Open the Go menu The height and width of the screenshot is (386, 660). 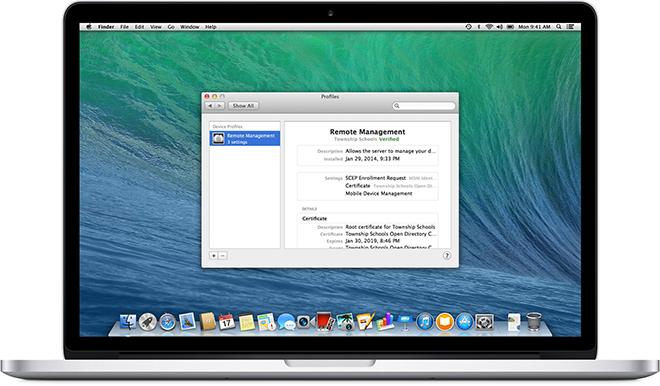click(171, 27)
